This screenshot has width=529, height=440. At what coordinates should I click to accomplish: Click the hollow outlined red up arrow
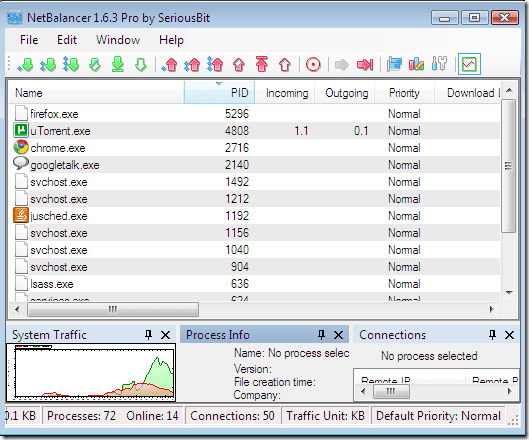285,64
